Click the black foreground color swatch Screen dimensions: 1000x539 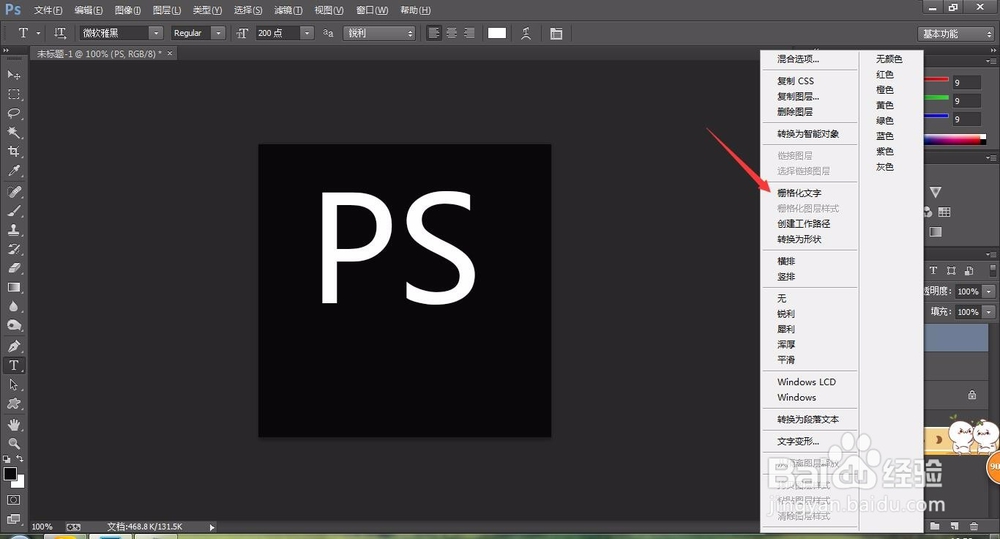pyautogui.click(x=10, y=473)
